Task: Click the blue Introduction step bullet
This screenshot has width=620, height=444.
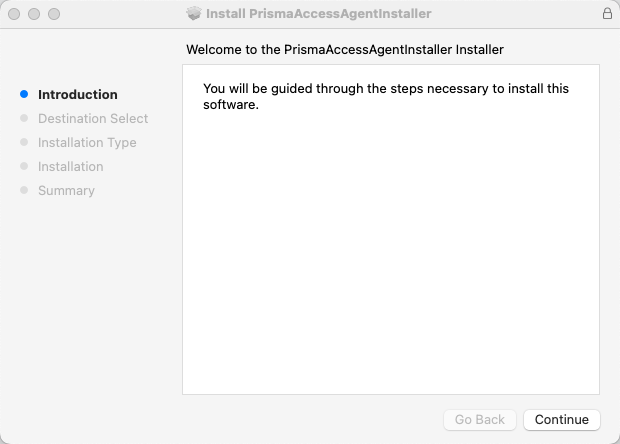Action: 24,95
